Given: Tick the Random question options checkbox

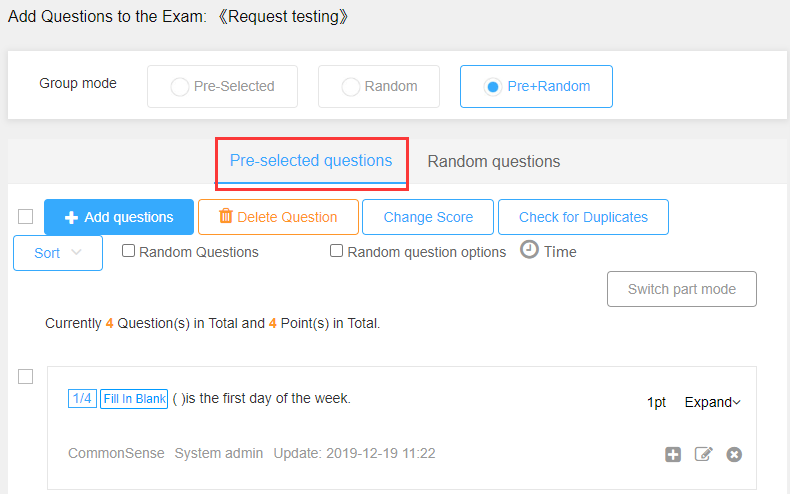Looking at the screenshot, I should (336, 251).
